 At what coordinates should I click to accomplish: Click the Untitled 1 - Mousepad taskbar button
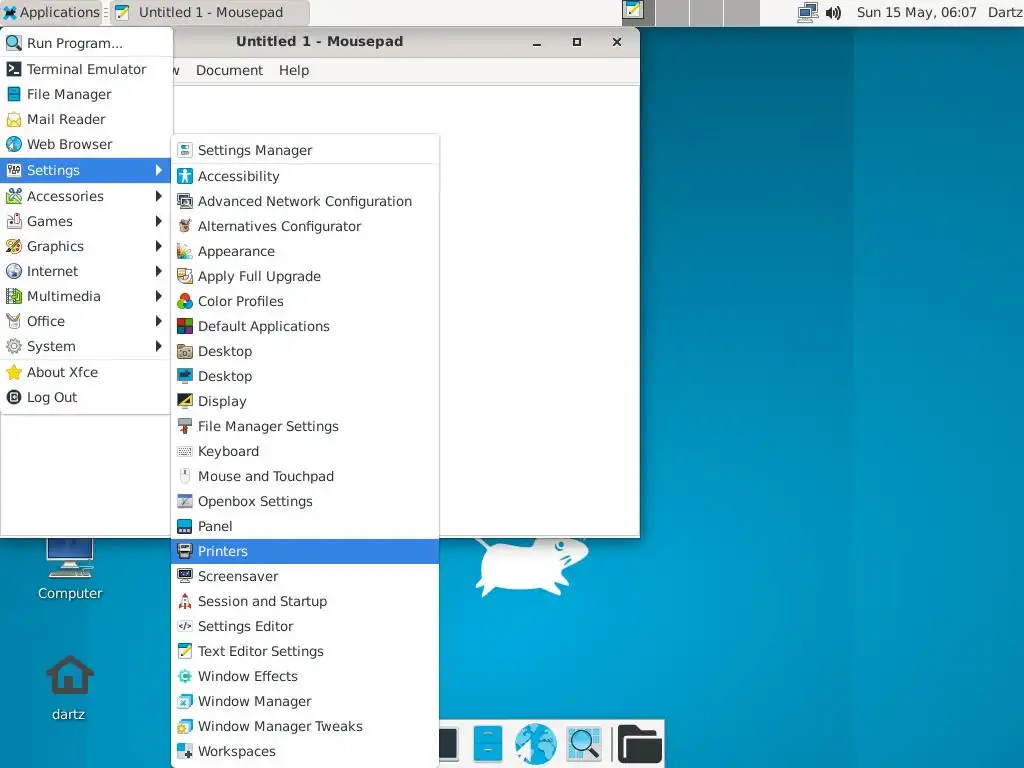click(209, 12)
